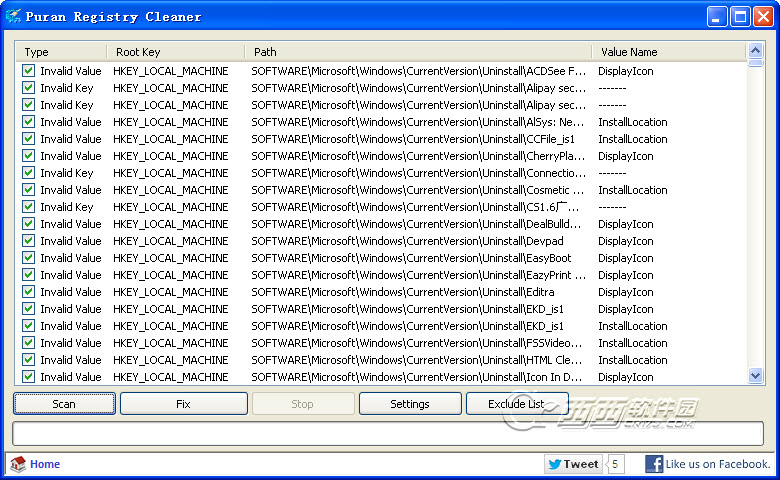
Task: Uncheck the CS1.6 row checkbox
Action: point(28,206)
